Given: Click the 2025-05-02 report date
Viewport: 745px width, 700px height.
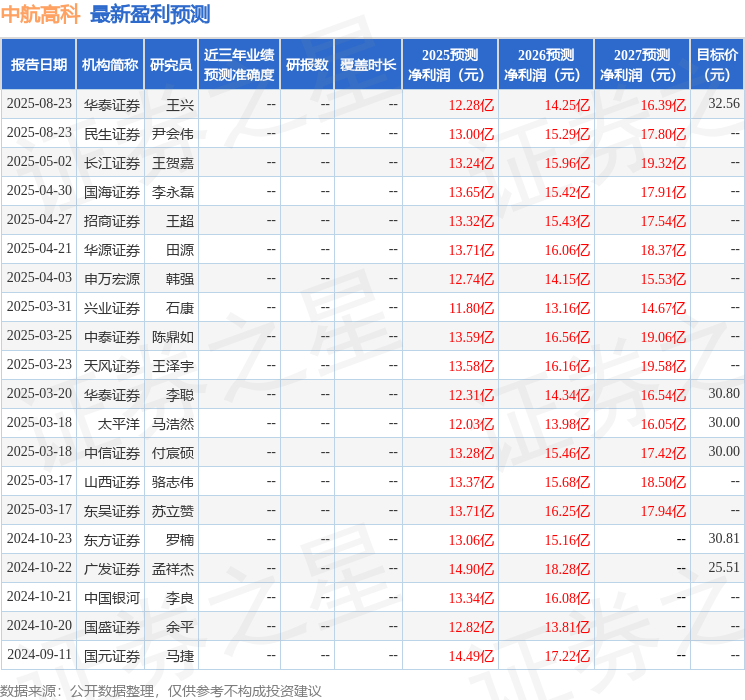Looking at the screenshot, I should (x=39, y=162).
